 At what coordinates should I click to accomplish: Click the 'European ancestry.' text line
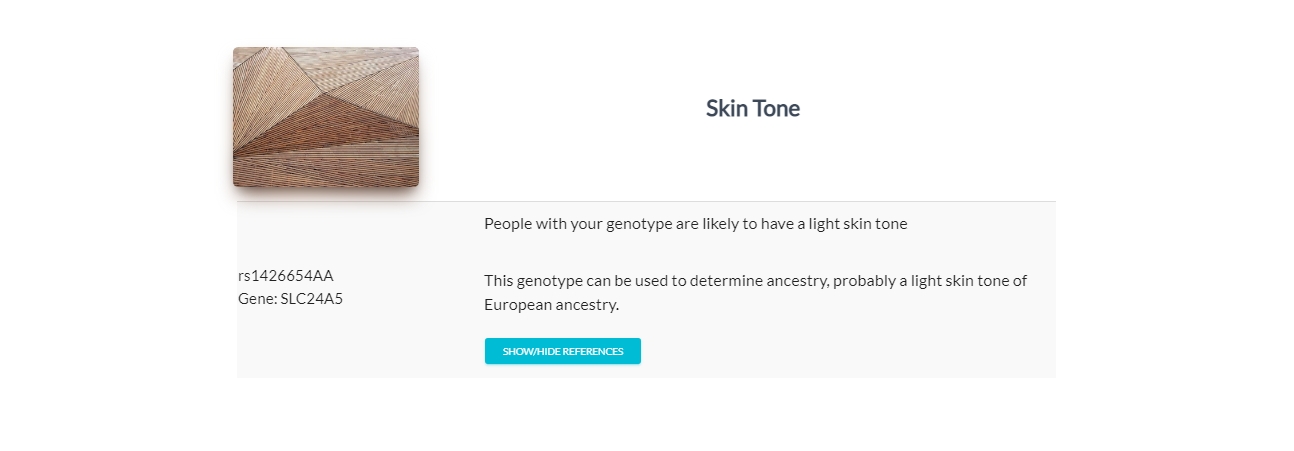[551, 305]
